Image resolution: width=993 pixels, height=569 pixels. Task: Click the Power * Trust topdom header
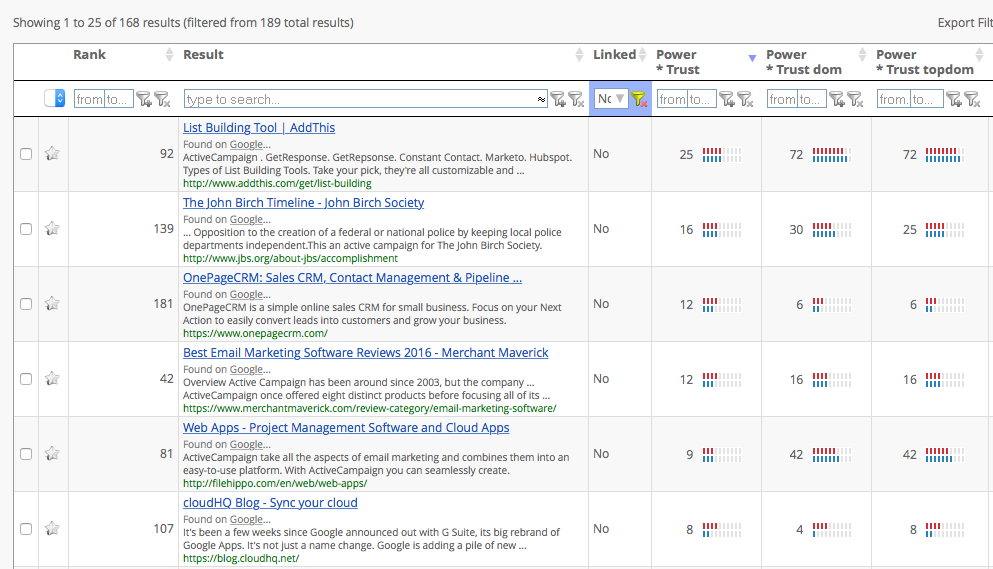pos(925,62)
